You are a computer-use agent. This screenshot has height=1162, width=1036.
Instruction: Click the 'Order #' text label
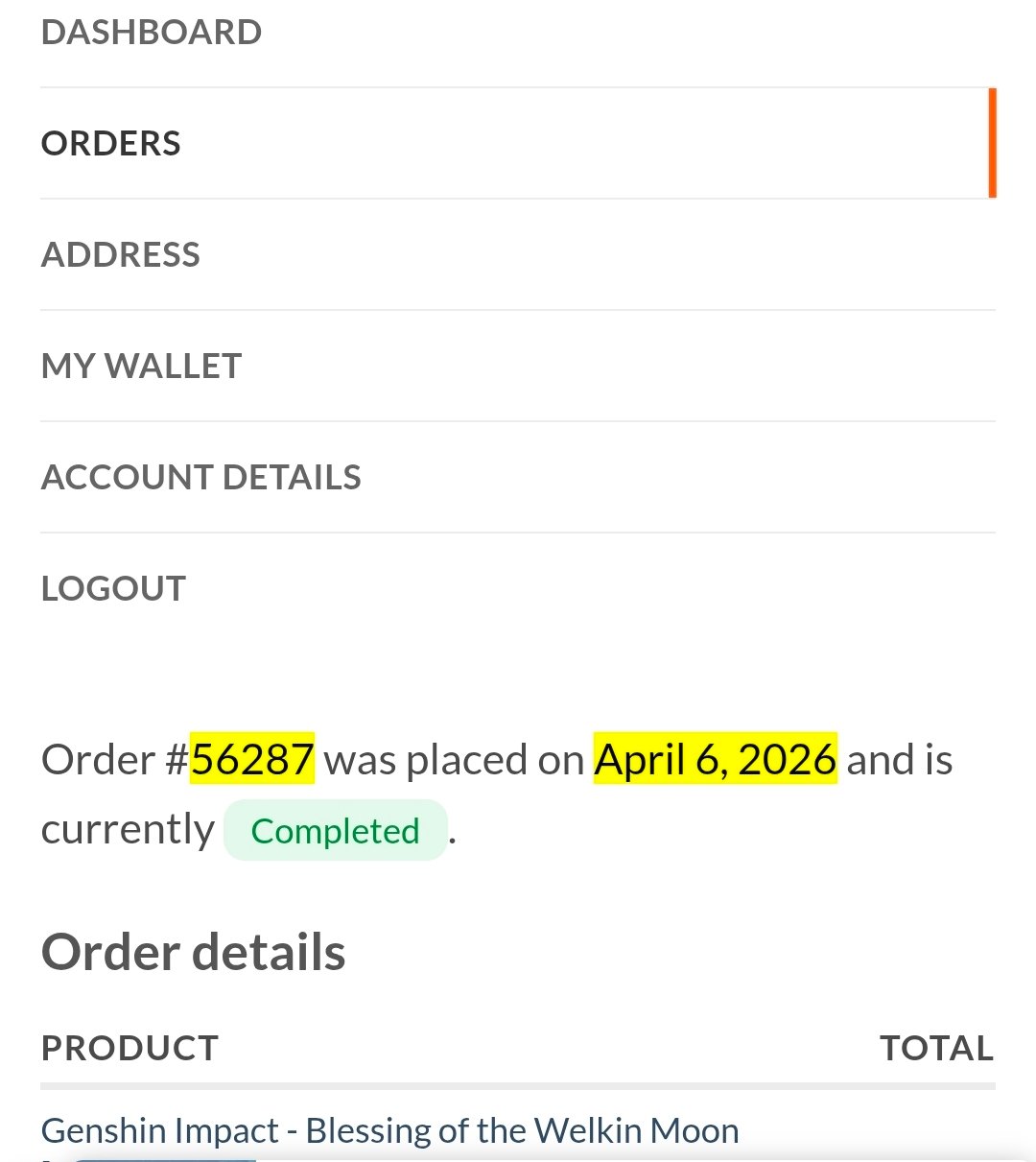115,760
